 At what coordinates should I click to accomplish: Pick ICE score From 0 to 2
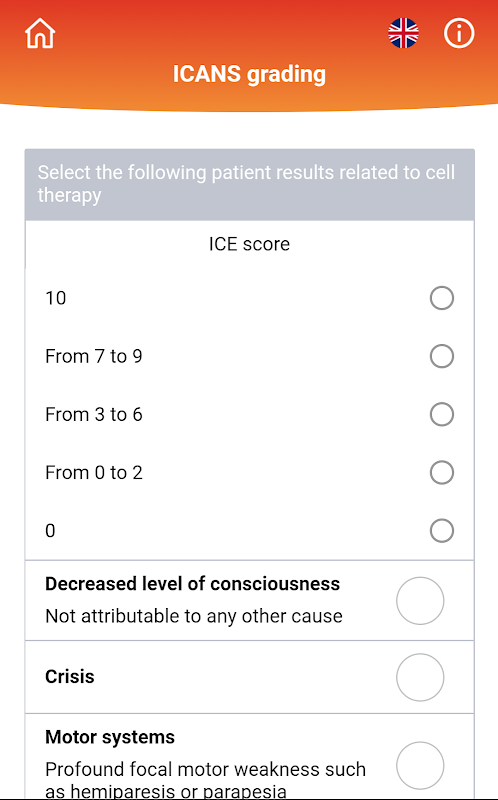tap(441, 472)
